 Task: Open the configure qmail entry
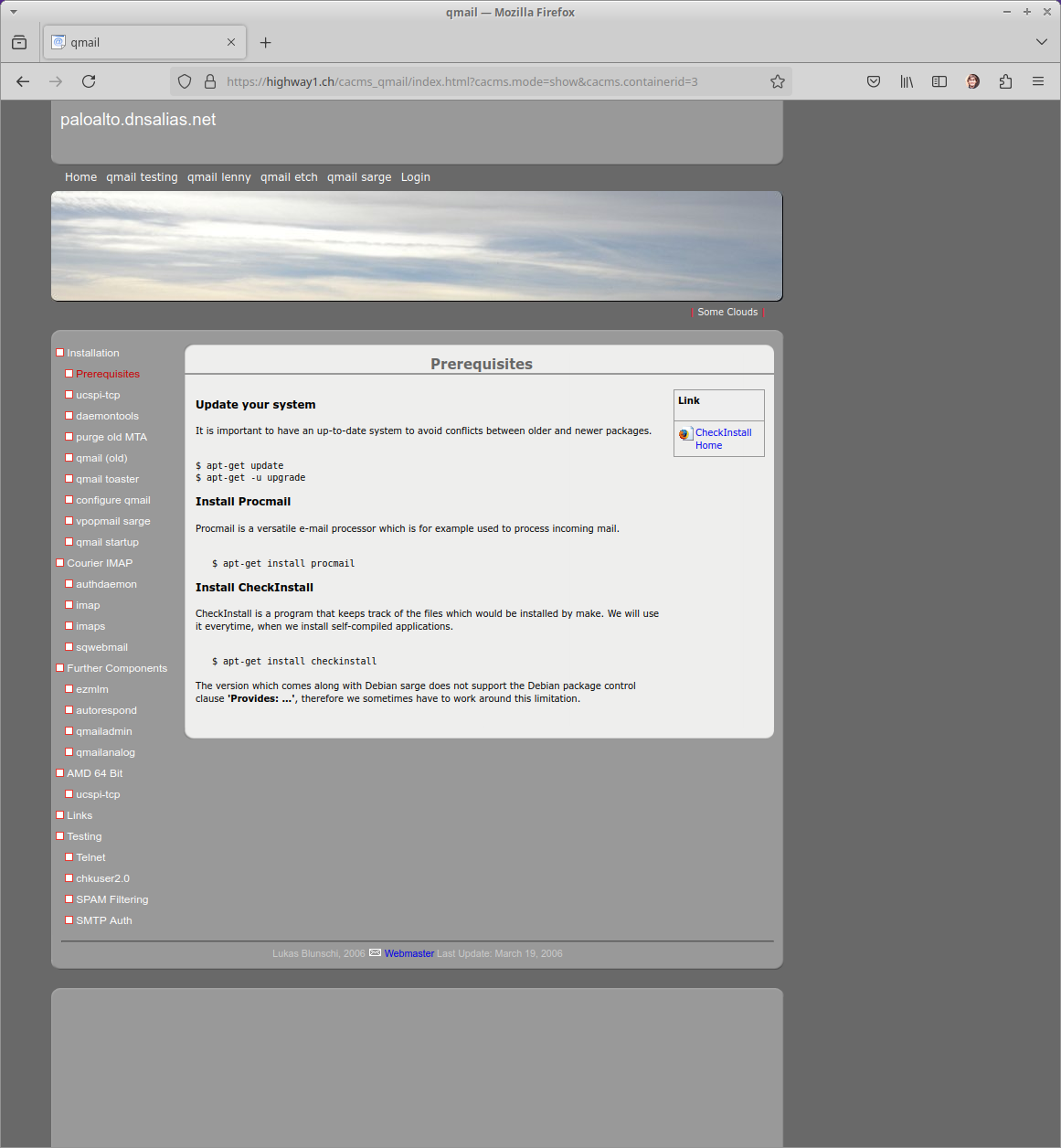coord(113,500)
